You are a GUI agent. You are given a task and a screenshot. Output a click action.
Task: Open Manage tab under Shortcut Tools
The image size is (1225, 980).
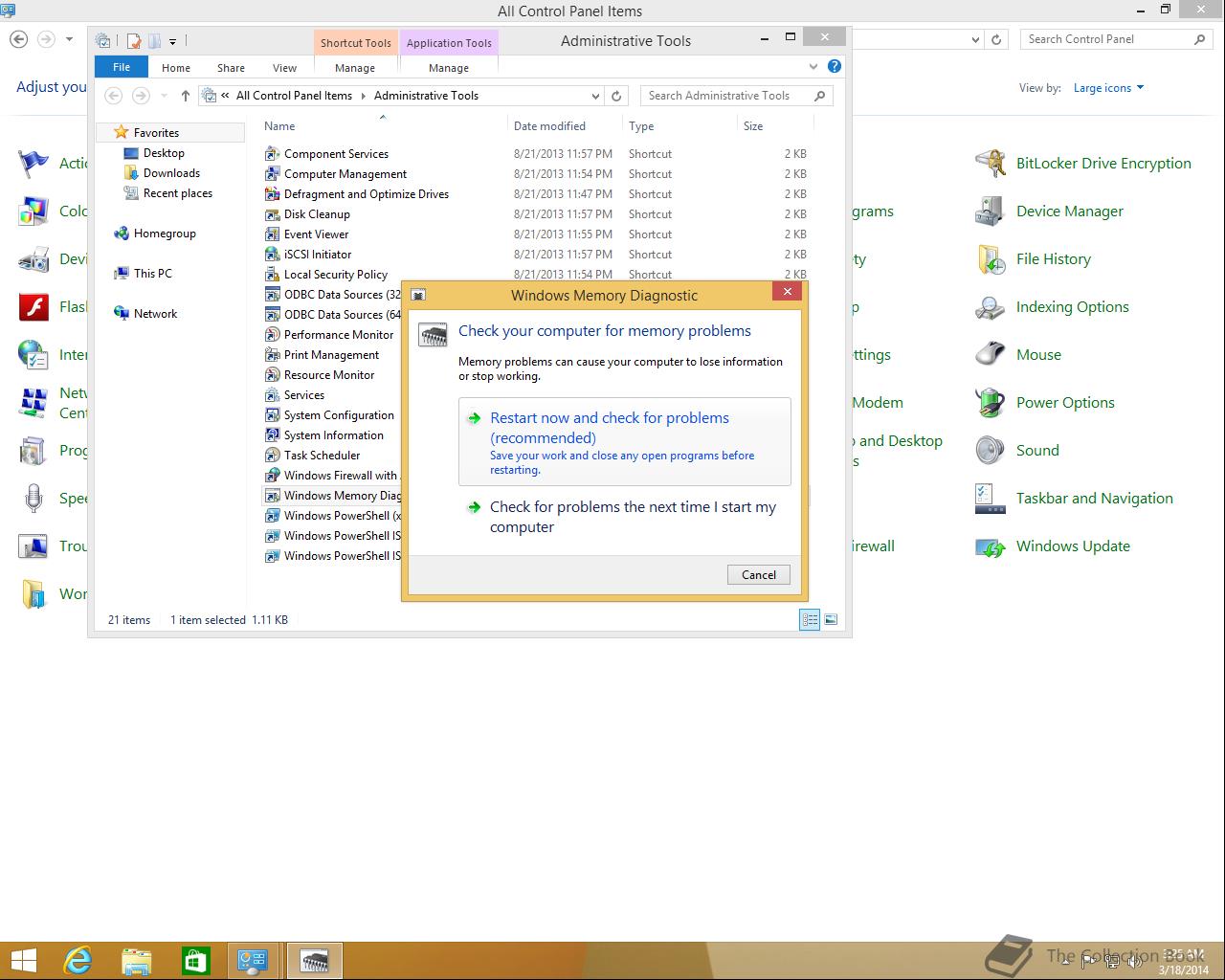point(355,68)
